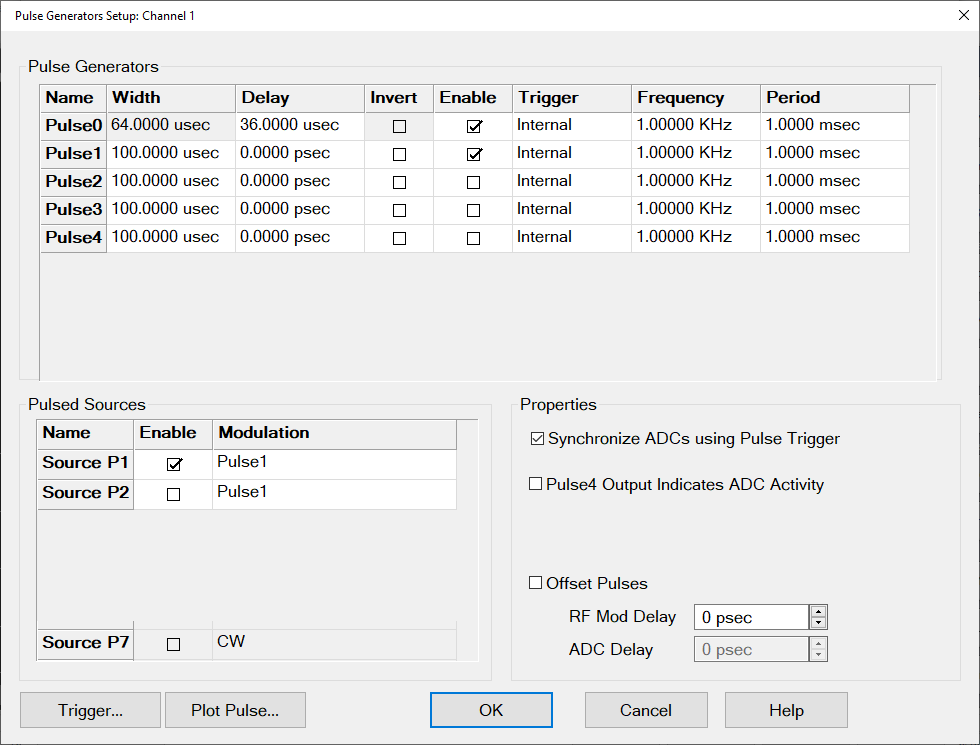Image resolution: width=980 pixels, height=745 pixels.
Task: Confirm settings with OK button
Action: (491, 711)
